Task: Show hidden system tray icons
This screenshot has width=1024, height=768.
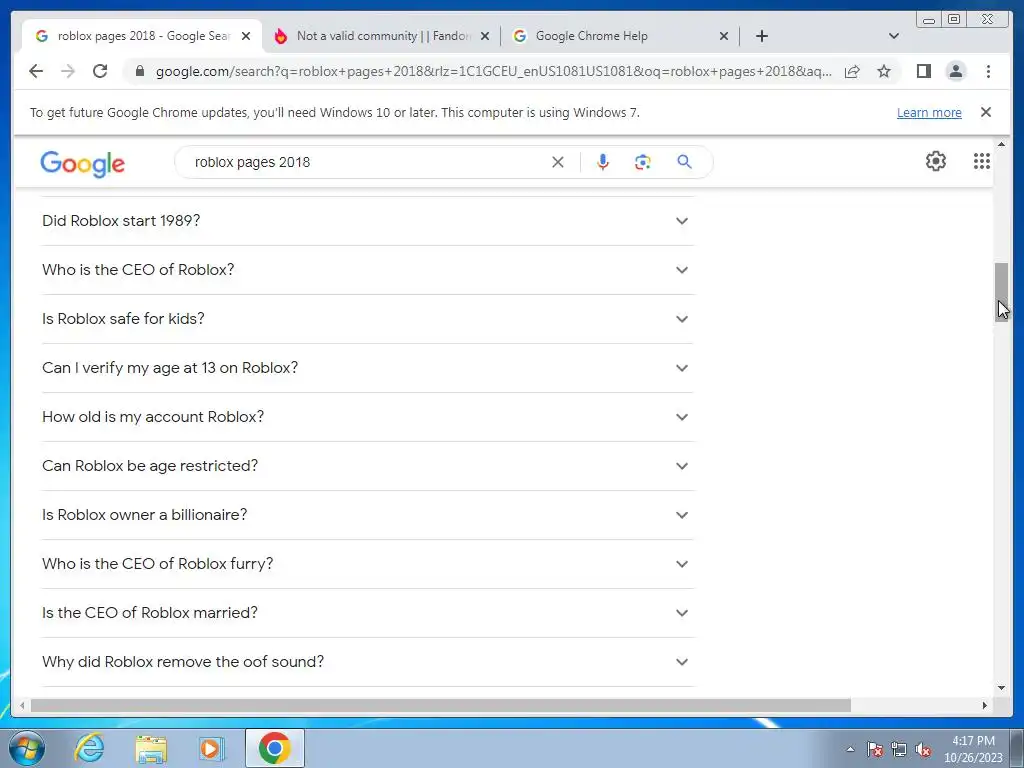Action: click(850, 750)
